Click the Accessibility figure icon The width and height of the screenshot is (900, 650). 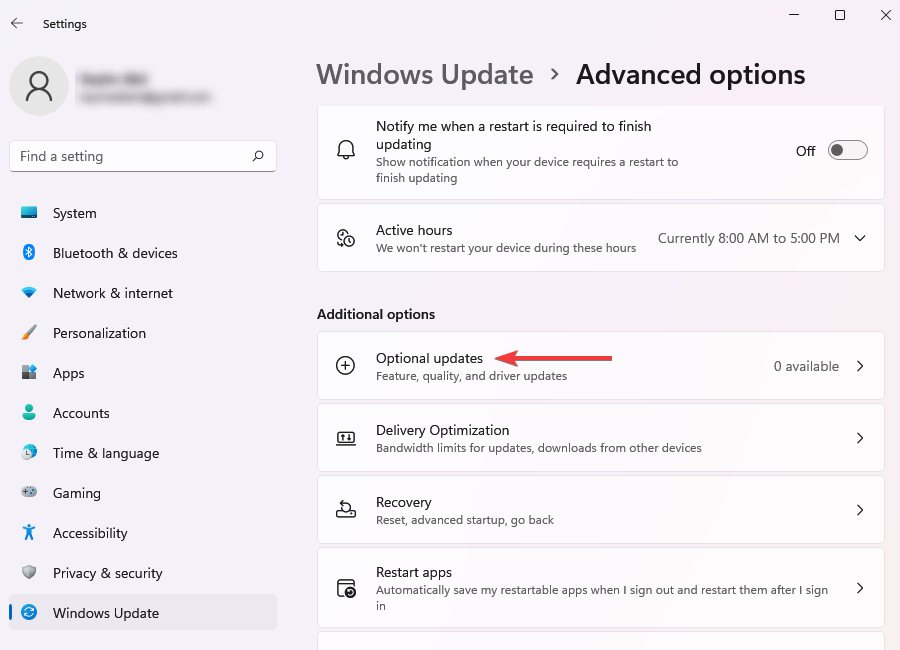point(29,532)
